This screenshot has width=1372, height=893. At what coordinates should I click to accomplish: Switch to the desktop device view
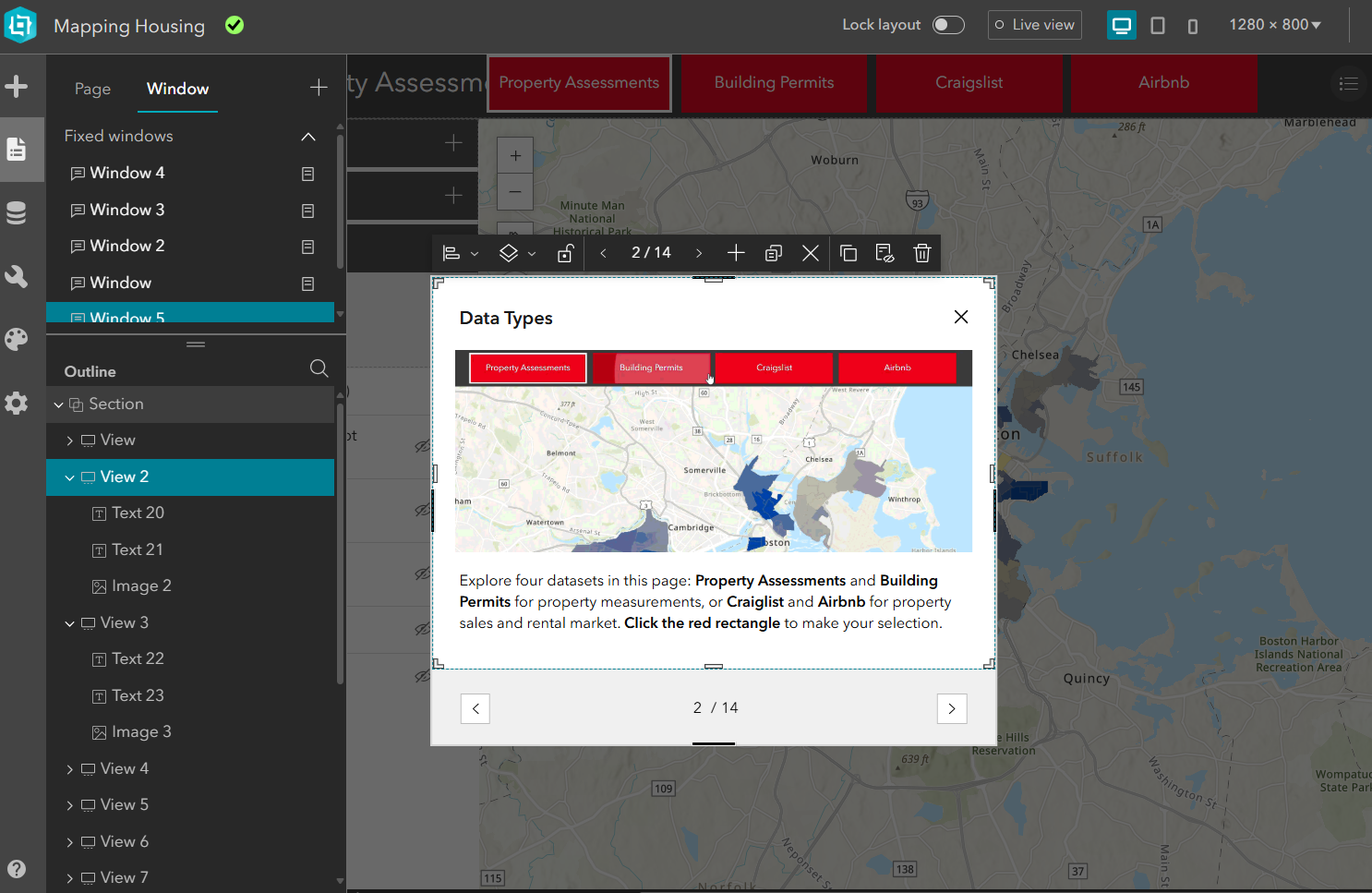click(x=1121, y=25)
